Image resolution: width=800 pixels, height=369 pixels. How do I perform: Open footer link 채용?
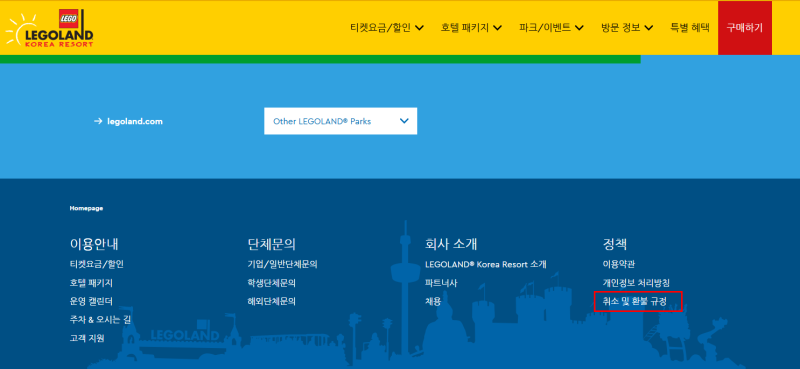433,301
